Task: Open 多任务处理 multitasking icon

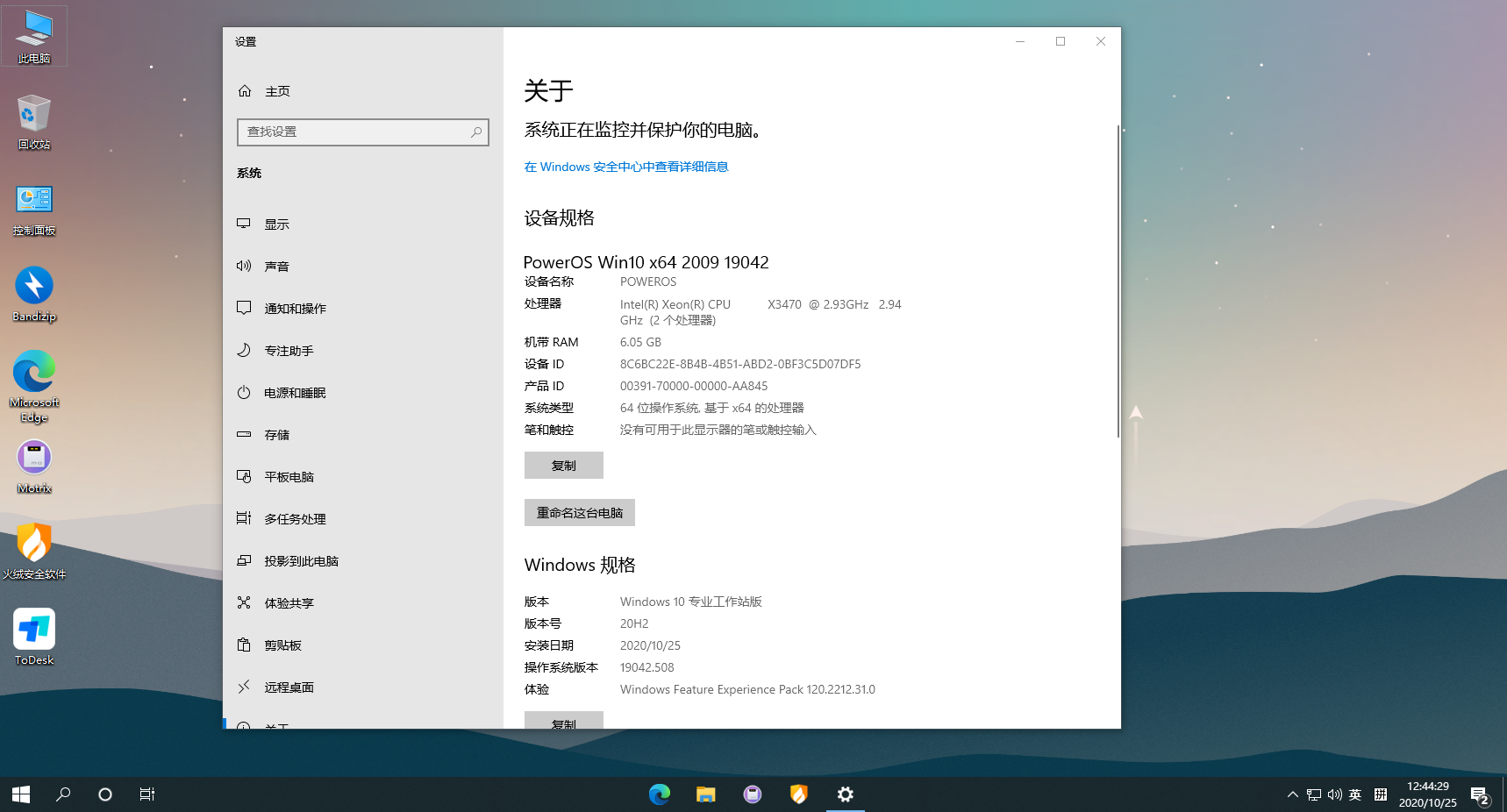Action: coord(244,519)
